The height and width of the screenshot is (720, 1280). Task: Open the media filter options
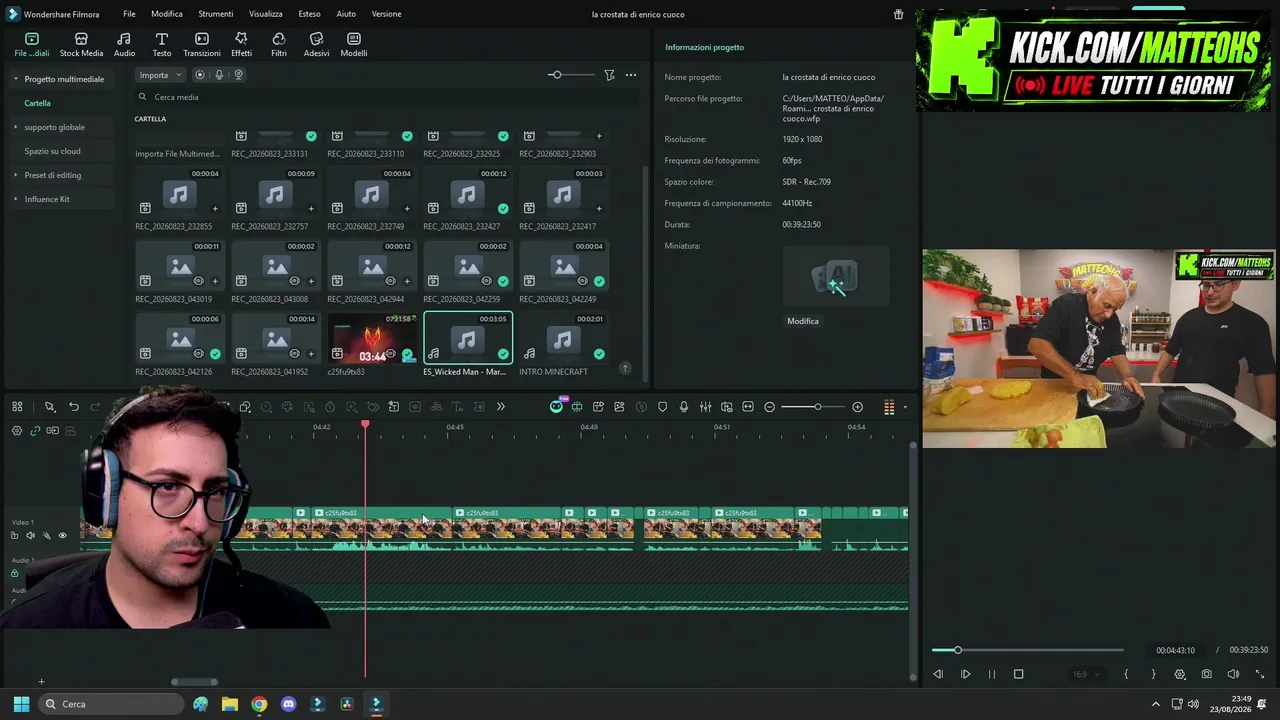pyautogui.click(x=609, y=75)
